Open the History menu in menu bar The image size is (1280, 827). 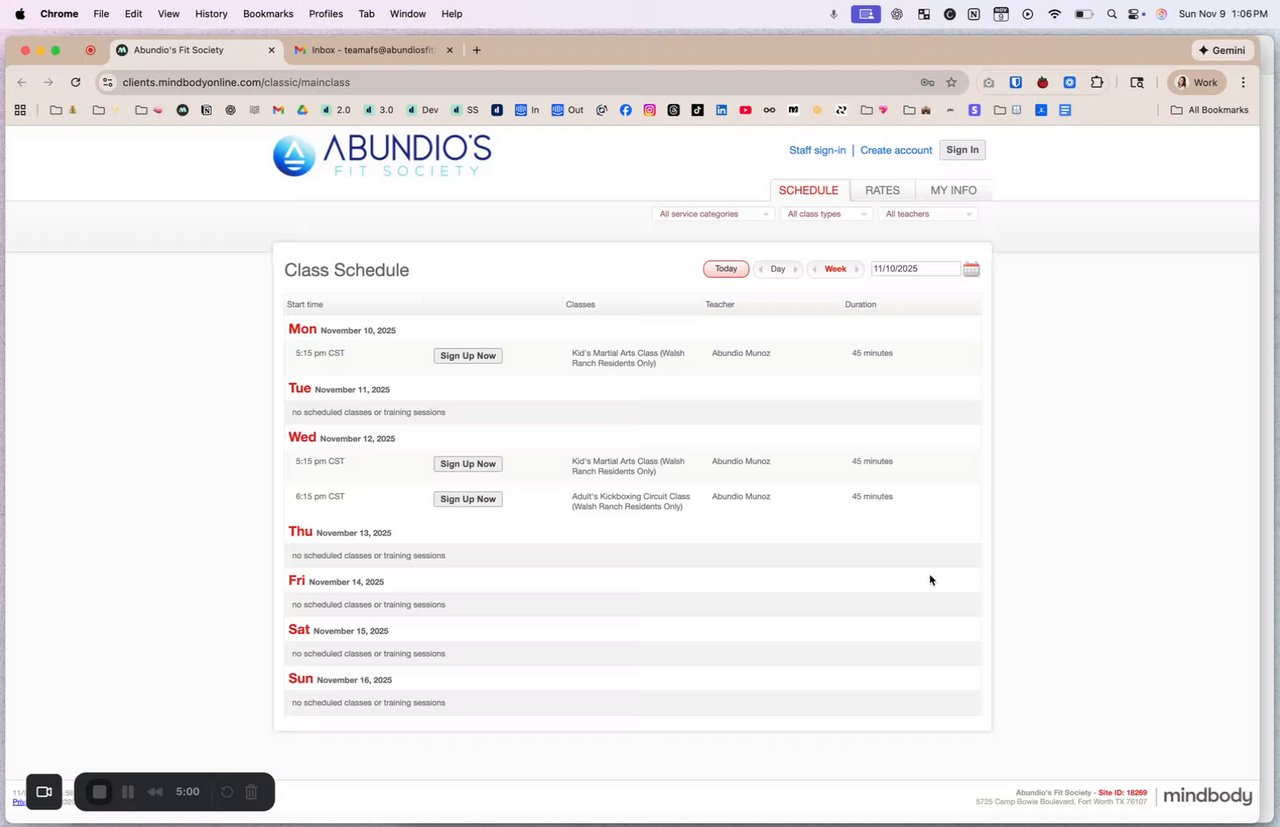(x=211, y=14)
